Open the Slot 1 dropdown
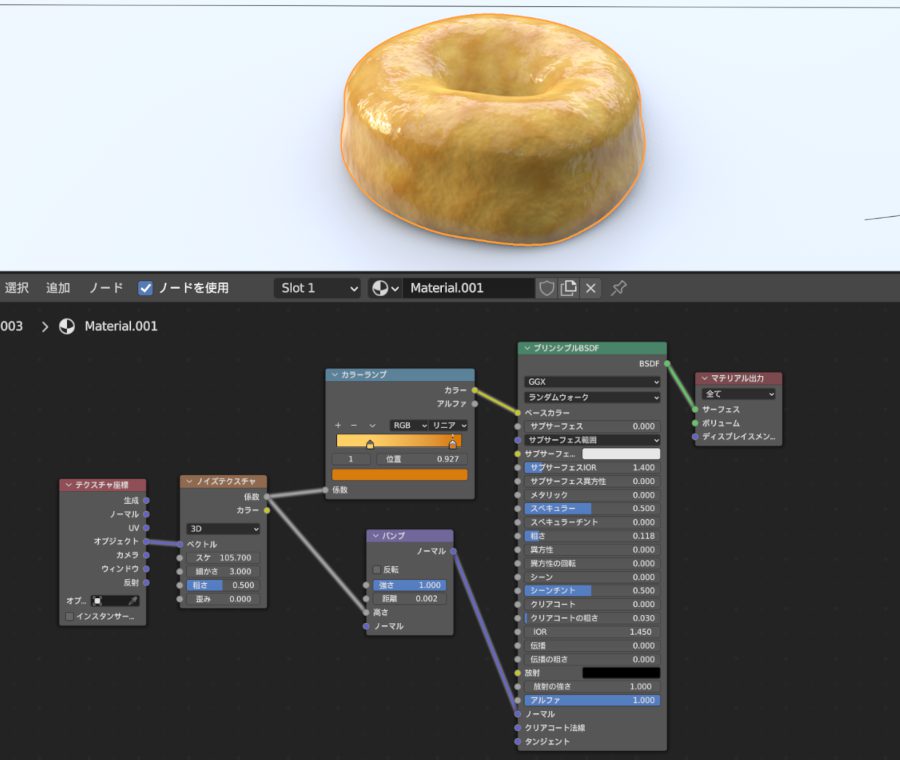Viewport: 900px width, 760px height. click(317, 288)
